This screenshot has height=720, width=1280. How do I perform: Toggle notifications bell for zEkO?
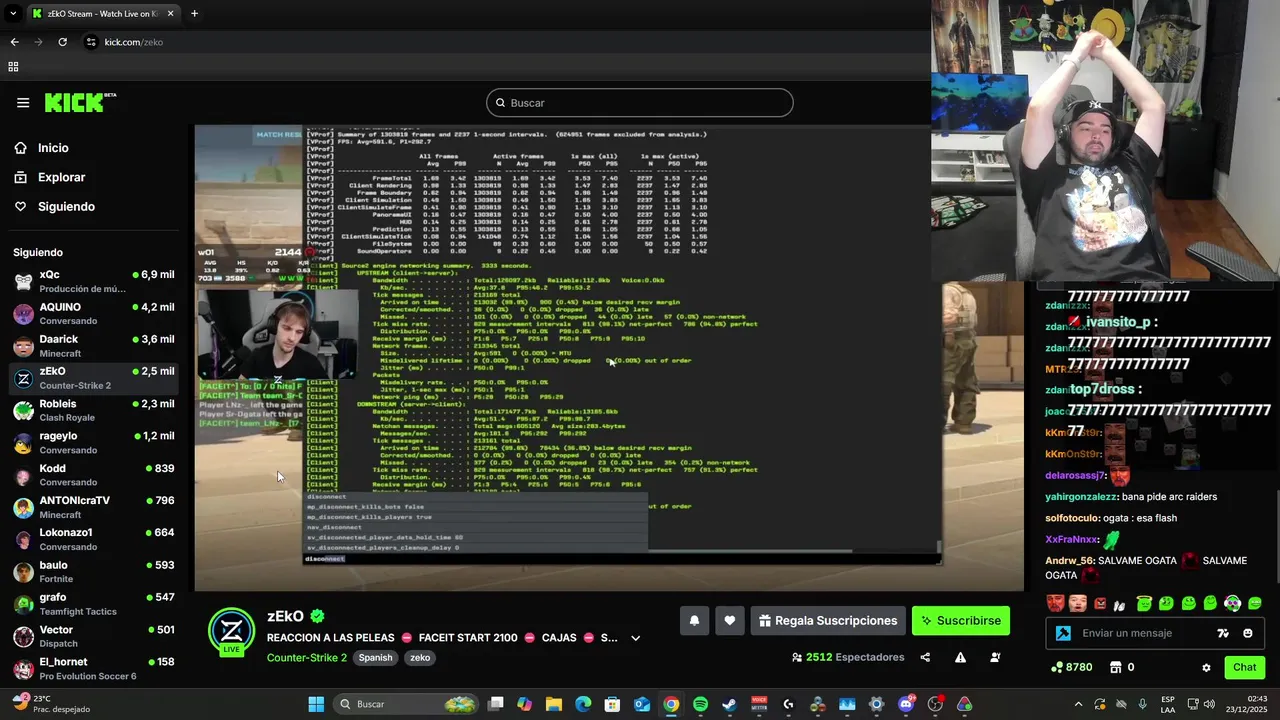694,621
